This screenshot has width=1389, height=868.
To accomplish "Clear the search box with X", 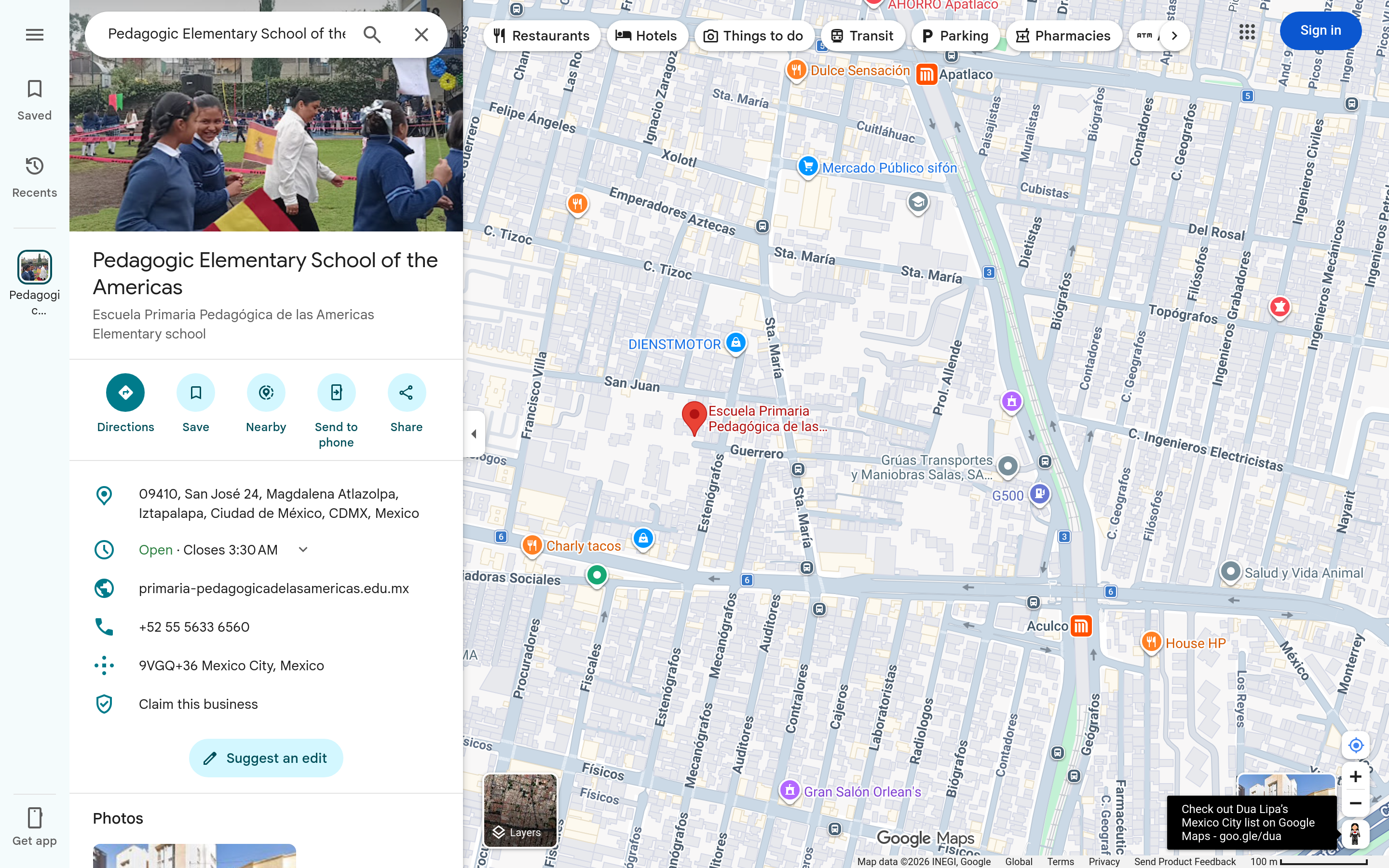I will 422,34.
